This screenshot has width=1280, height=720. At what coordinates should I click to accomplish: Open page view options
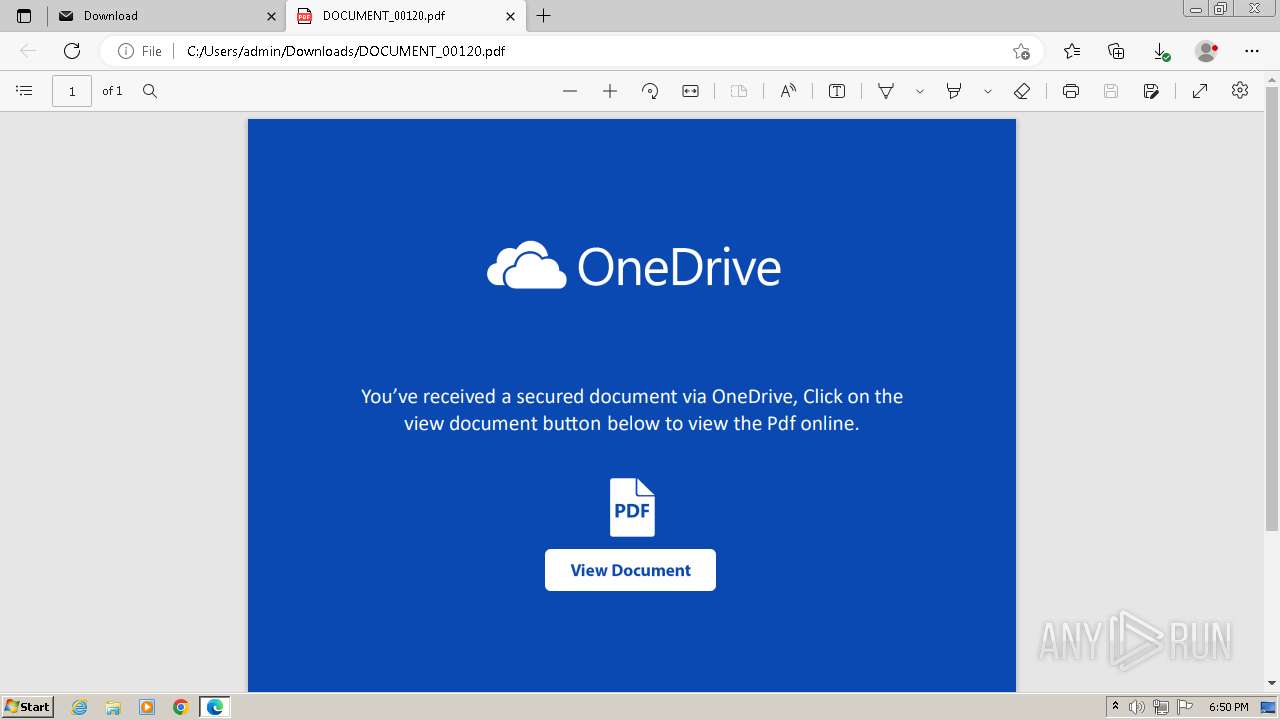pyautogui.click(x=739, y=91)
